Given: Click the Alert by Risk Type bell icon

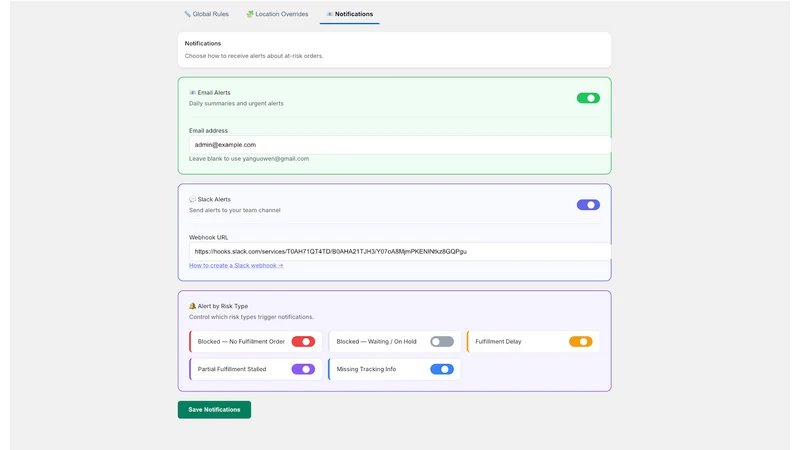Looking at the screenshot, I should (192, 306).
